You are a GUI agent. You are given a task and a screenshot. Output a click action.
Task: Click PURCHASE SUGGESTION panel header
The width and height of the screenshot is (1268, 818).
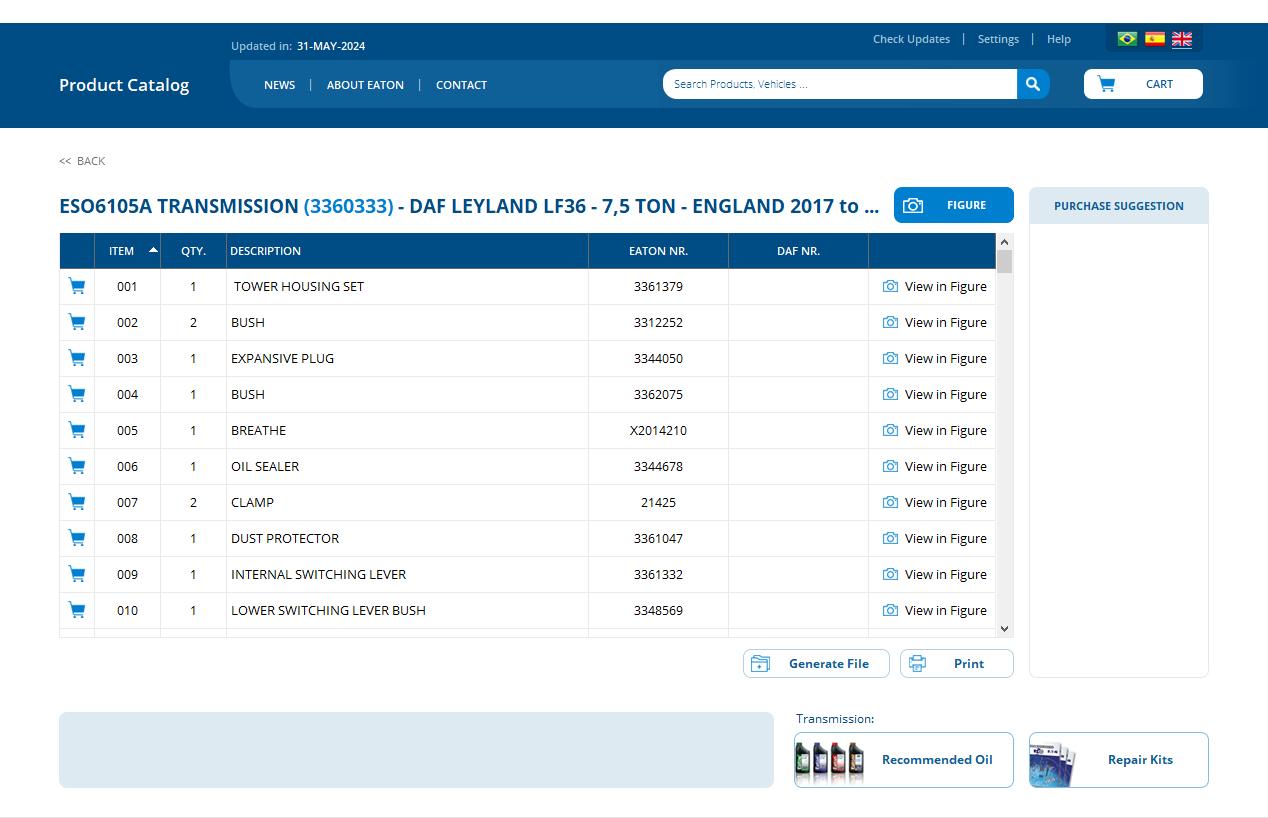tap(1119, 205)
